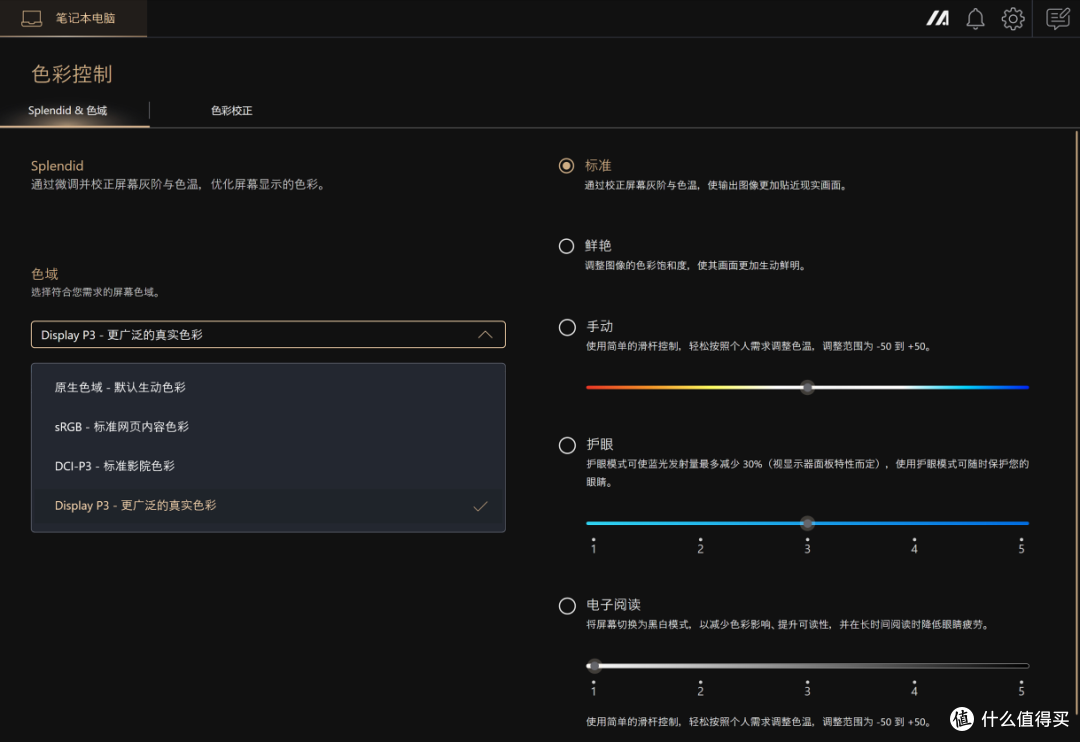Switch to 电子阅读 mode
1080x742 pixels.
coord(567,606)
